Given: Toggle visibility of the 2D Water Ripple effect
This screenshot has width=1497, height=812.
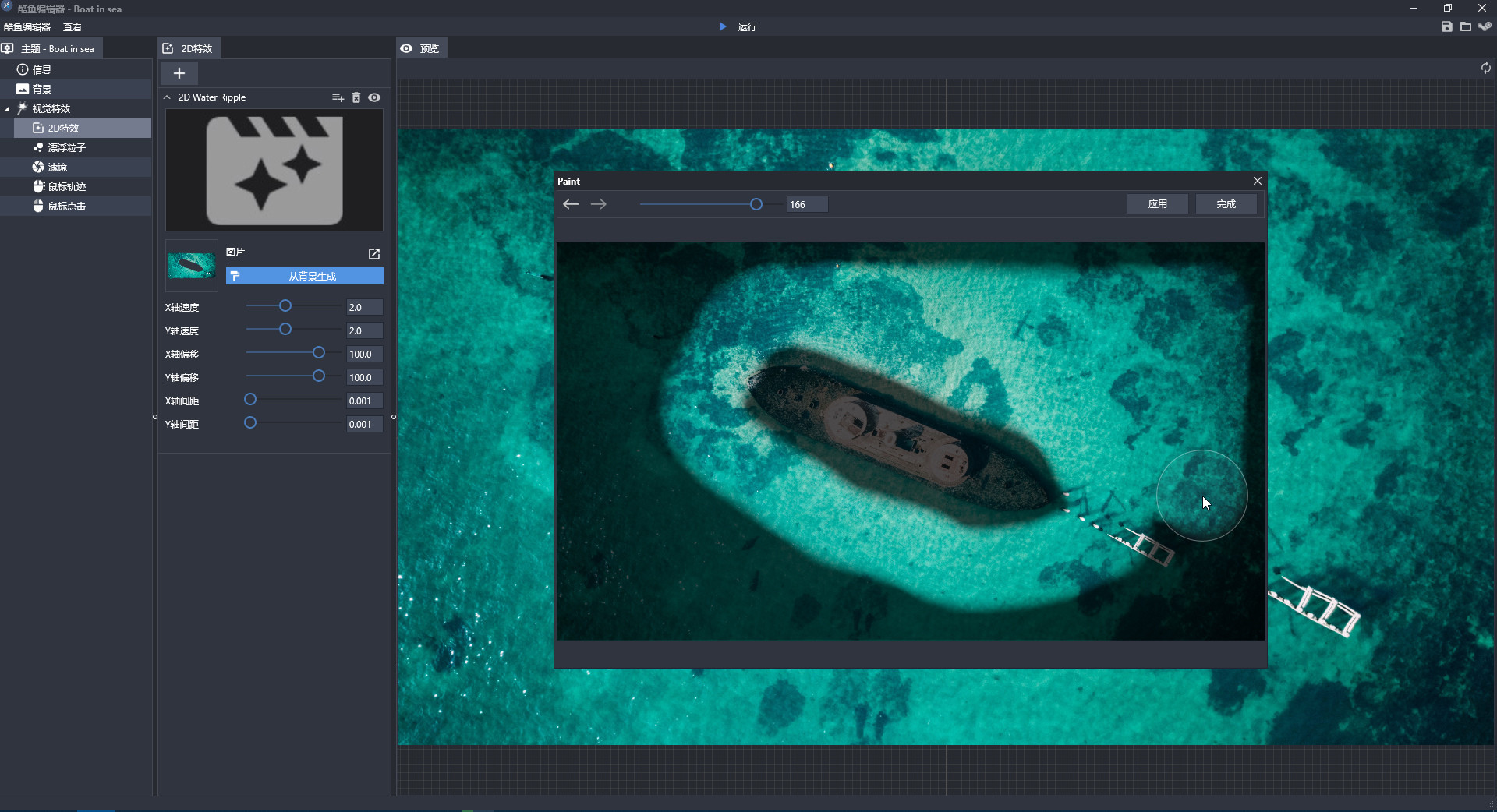Looking at the screenshot, I should click(374, 97).
